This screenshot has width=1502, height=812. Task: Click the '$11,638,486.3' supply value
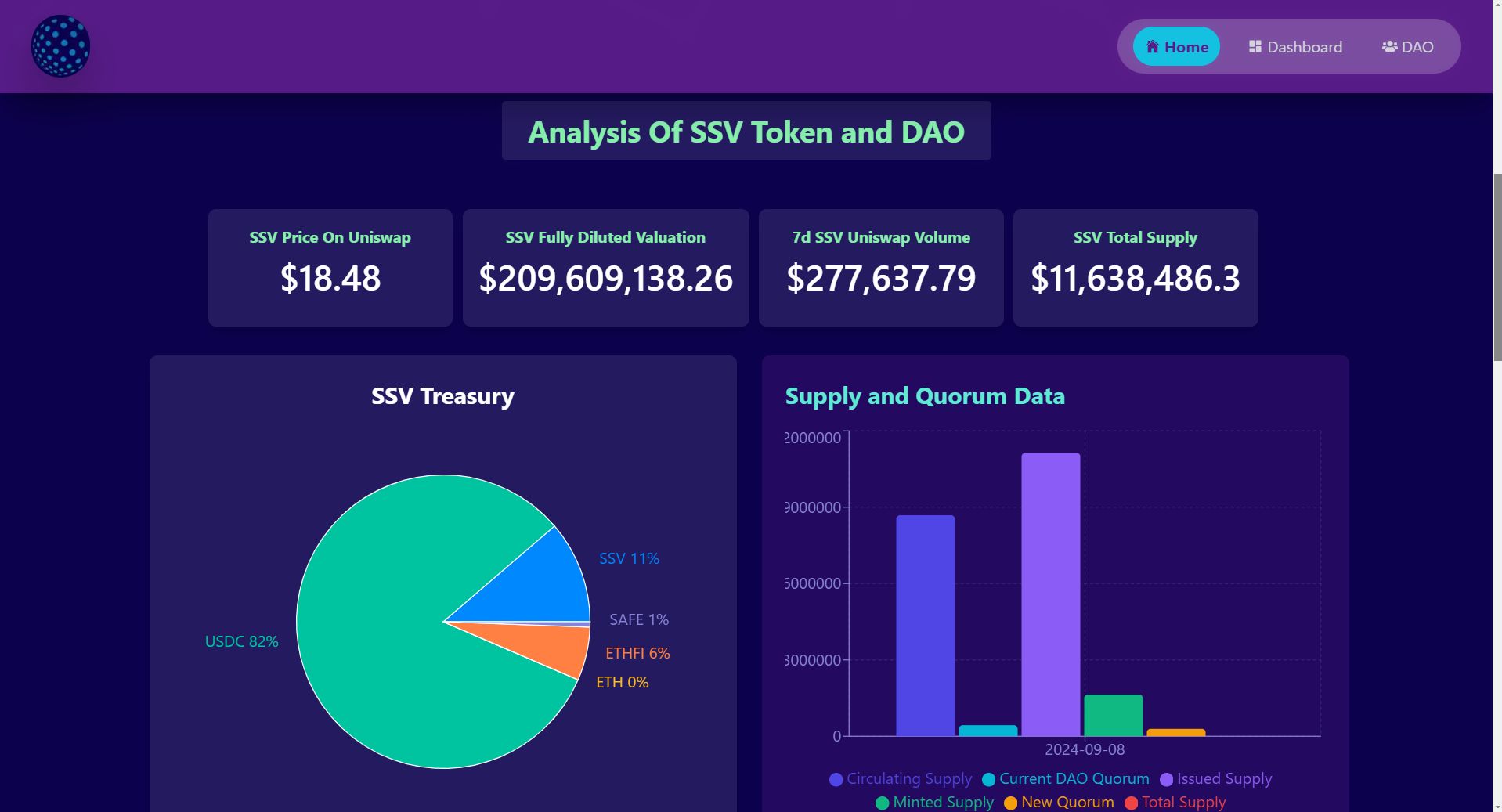point(1136,279)
